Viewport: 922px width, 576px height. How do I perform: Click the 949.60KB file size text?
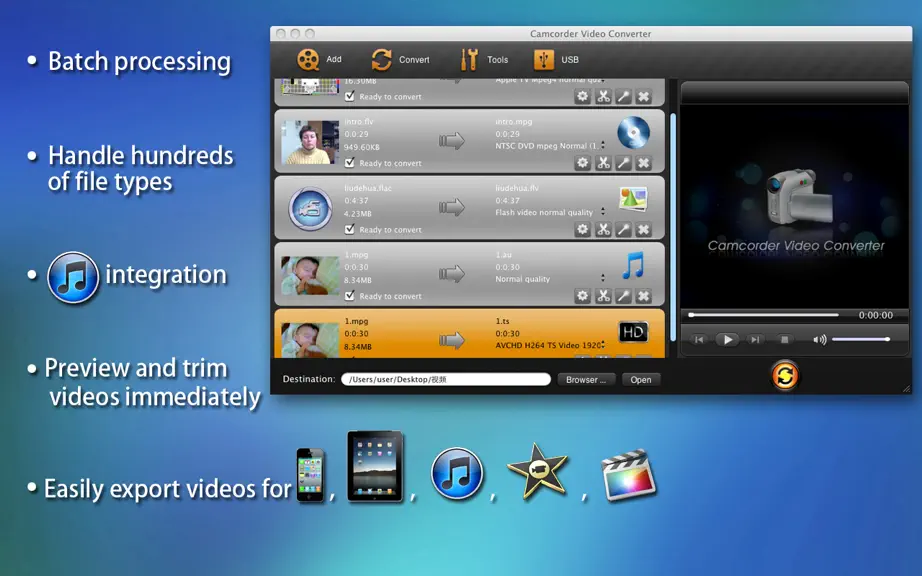pyautogui.click(x=362, y=147)
